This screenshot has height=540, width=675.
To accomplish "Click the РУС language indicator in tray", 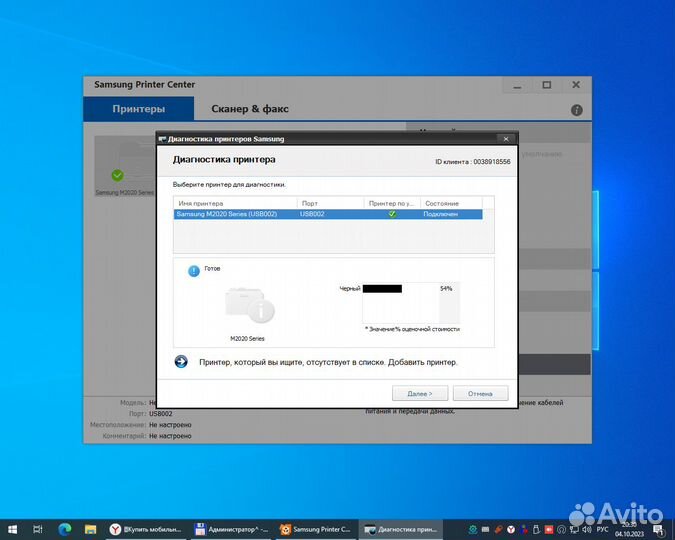I will pos(602,529).
